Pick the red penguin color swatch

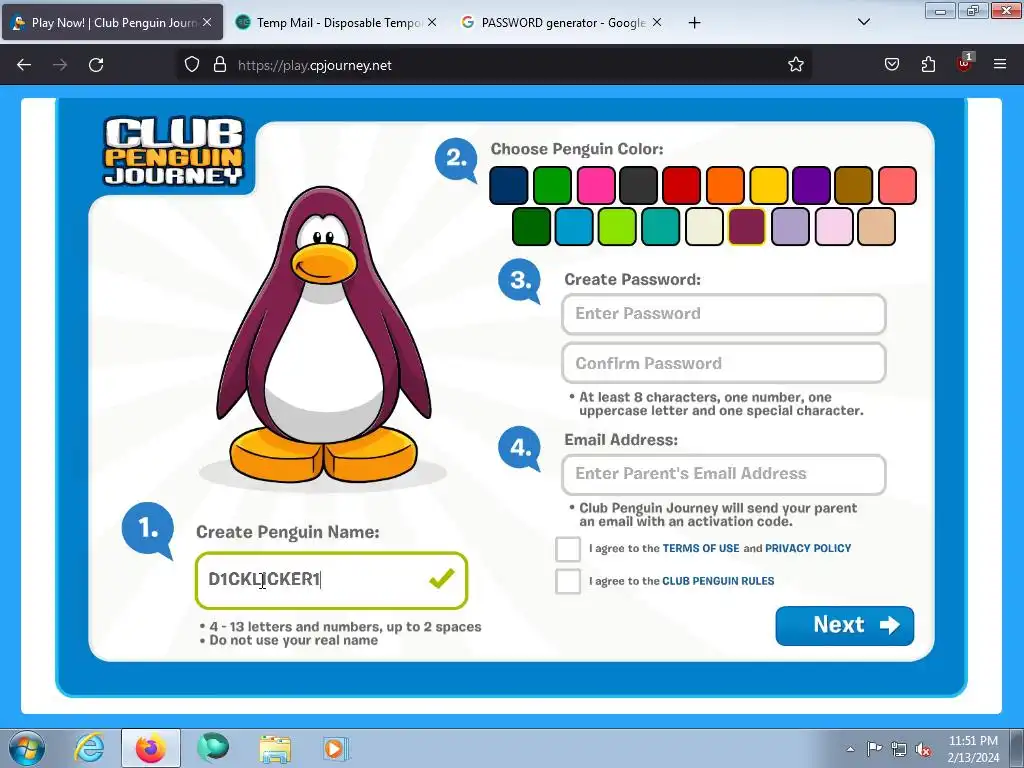tap(681, 185)
